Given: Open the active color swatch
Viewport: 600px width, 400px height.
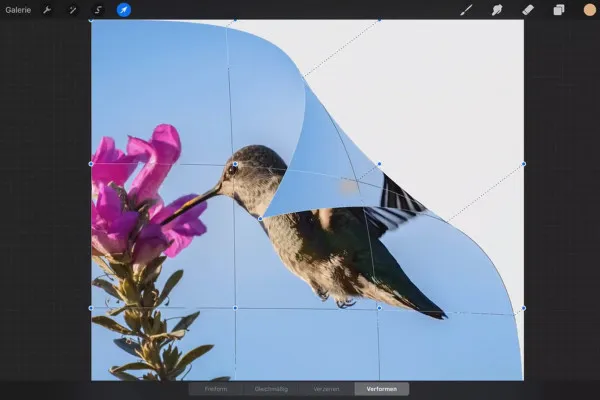Looking at the screenshot, I should [590, 10].
